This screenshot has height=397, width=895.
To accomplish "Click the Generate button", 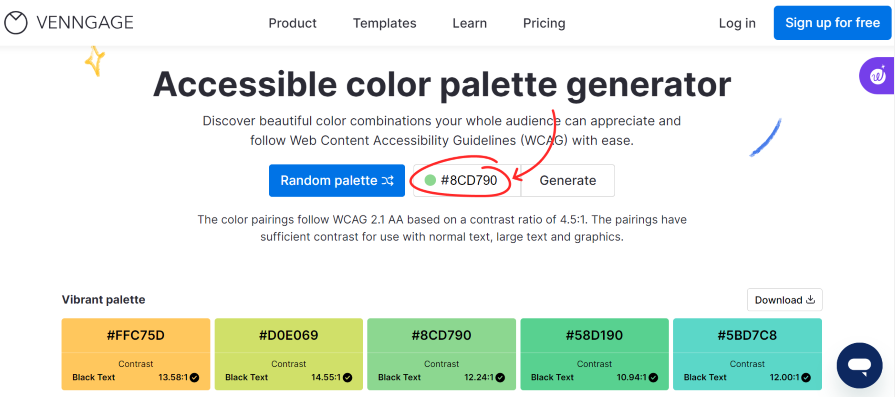I will (568, 181).
